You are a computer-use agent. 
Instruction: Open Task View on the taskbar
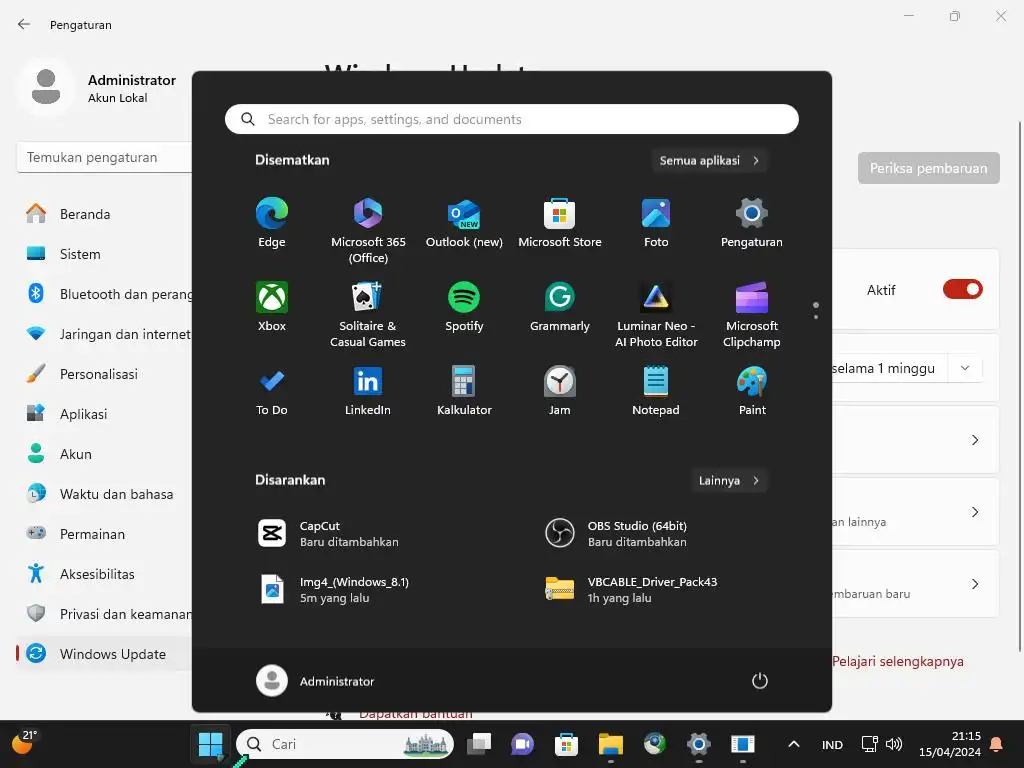pyautogui.click(x=479, y=744)
